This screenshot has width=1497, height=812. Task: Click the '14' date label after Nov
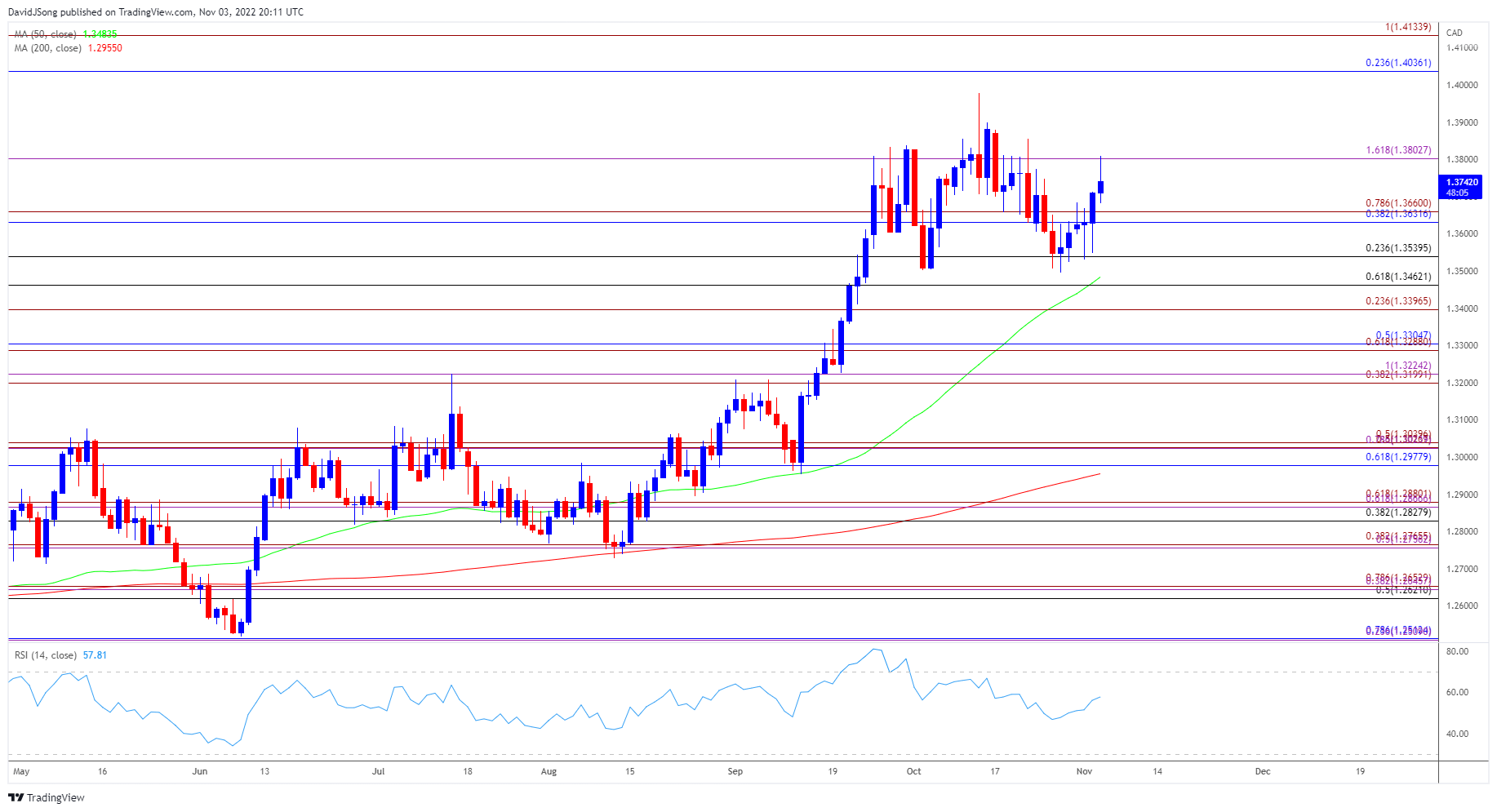click(1157, 771)
